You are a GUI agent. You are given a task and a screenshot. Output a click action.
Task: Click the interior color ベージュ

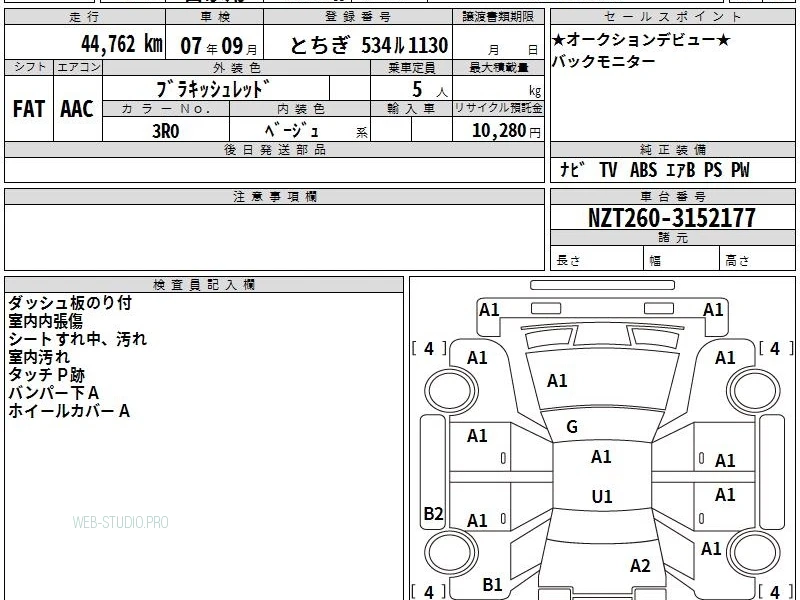(292, 131)
